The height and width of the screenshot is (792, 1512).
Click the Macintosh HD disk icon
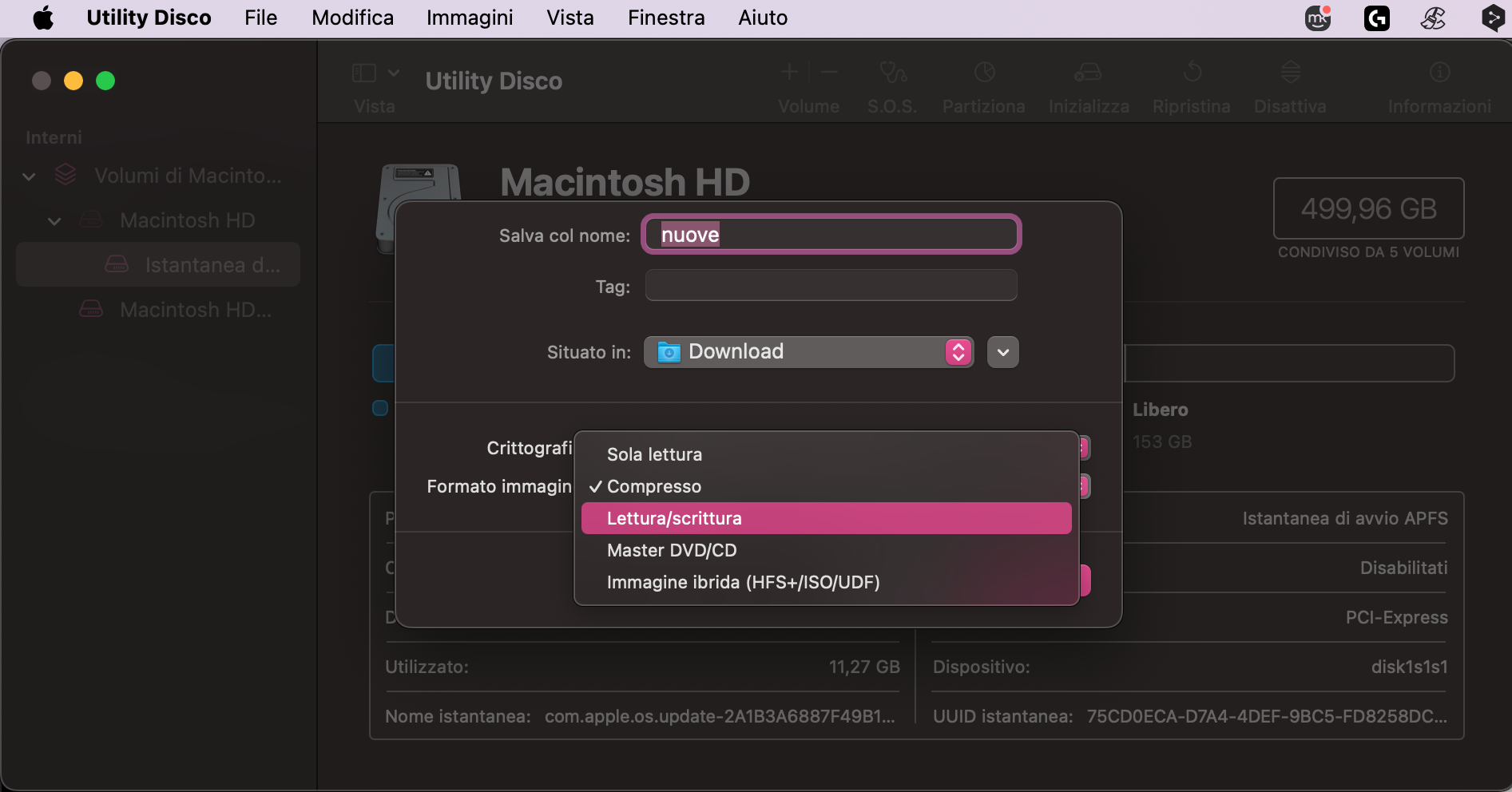pyautogui.click(x=419, y=184)
